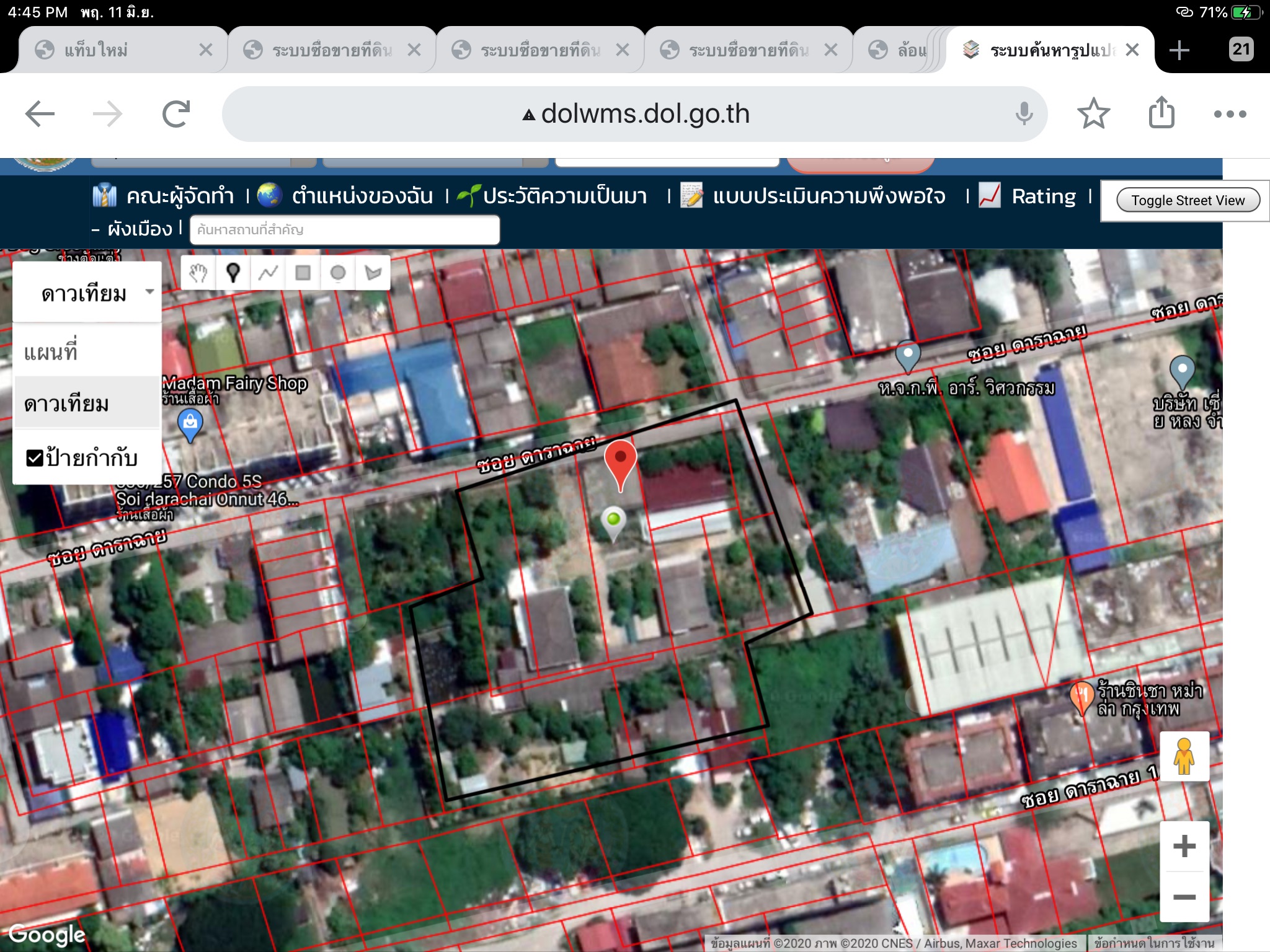Screen dimensions: 1270x952
Task: Click the red map pin marker
Action: coord(620,465)
